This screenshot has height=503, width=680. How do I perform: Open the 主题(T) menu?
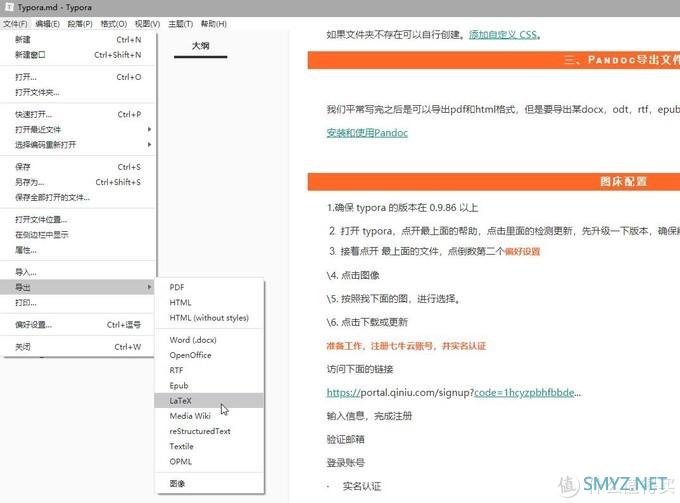click(x=180, y=24)
